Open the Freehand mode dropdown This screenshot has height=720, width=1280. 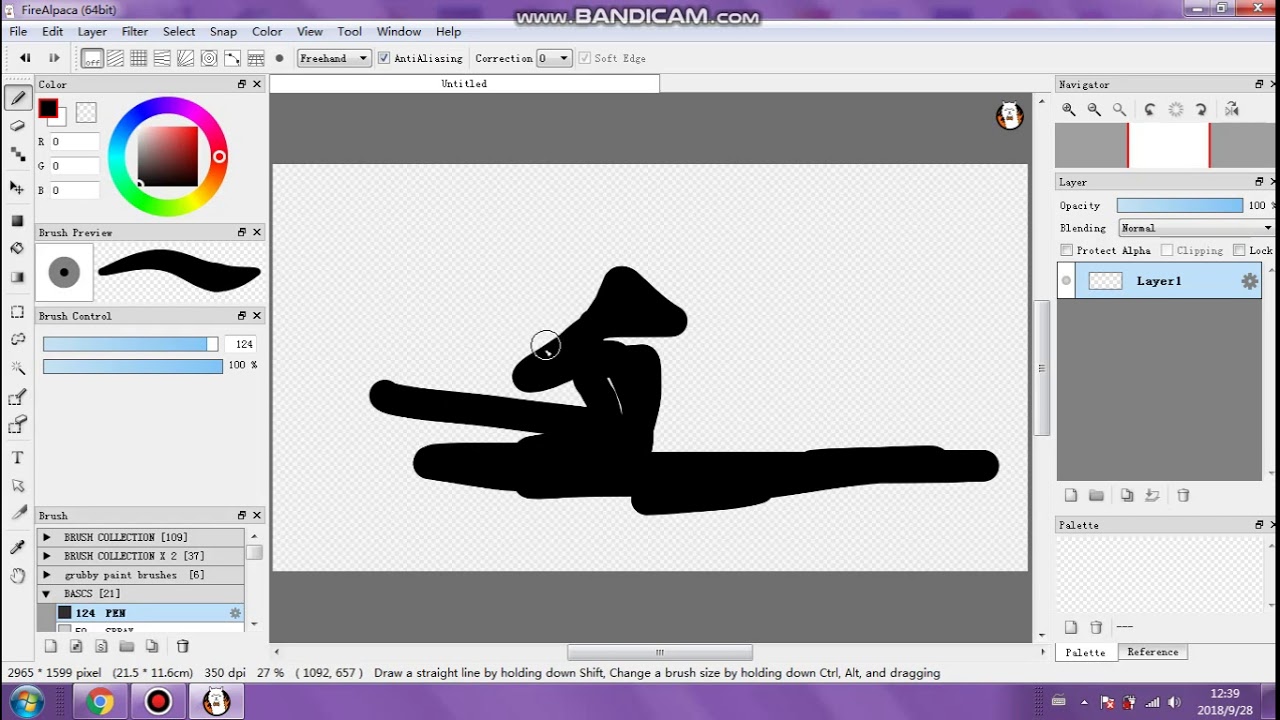pyautogui.click(x=334, y=58)
